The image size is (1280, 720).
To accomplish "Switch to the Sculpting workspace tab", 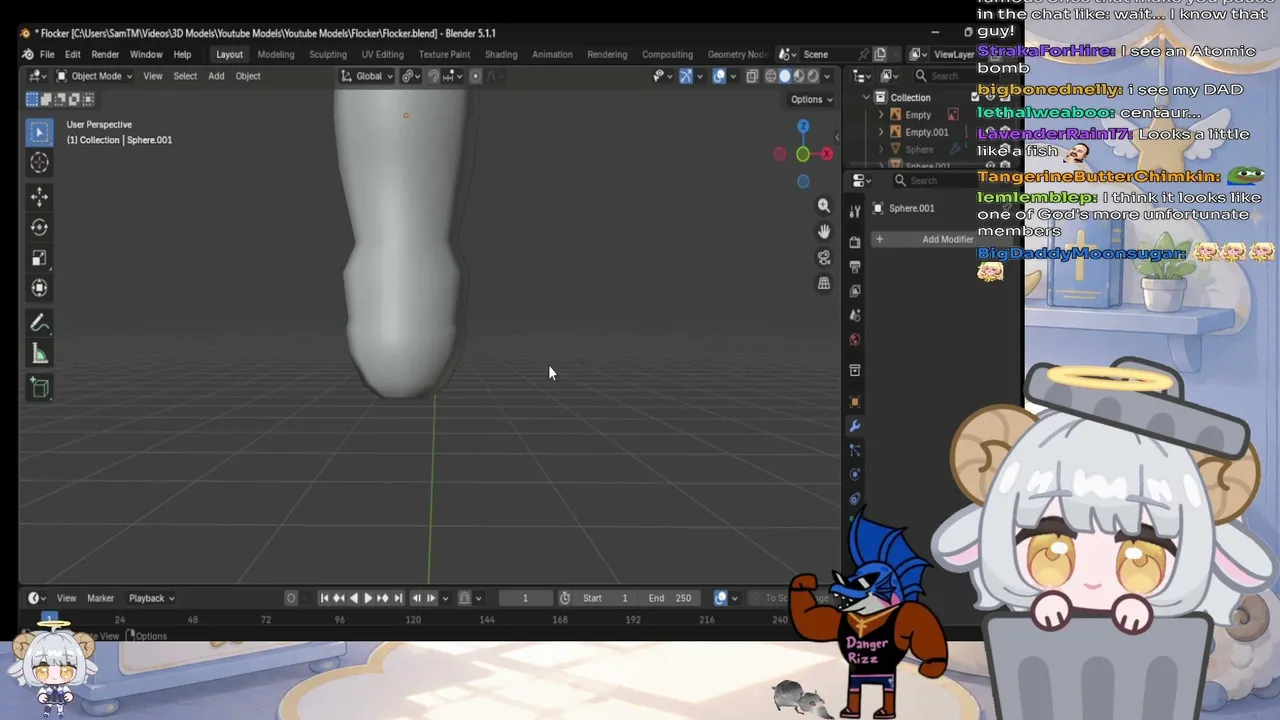I will [x=328, y=54].
